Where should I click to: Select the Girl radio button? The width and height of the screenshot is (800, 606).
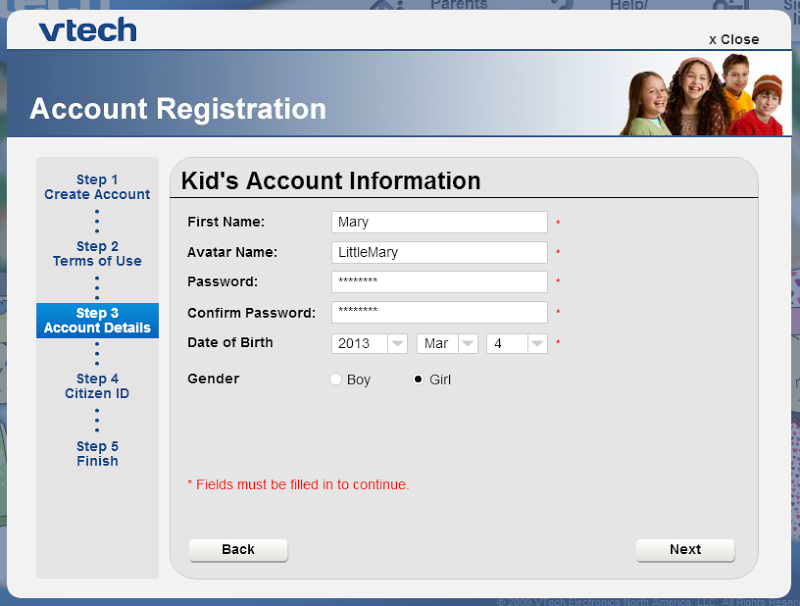(418, 380)
